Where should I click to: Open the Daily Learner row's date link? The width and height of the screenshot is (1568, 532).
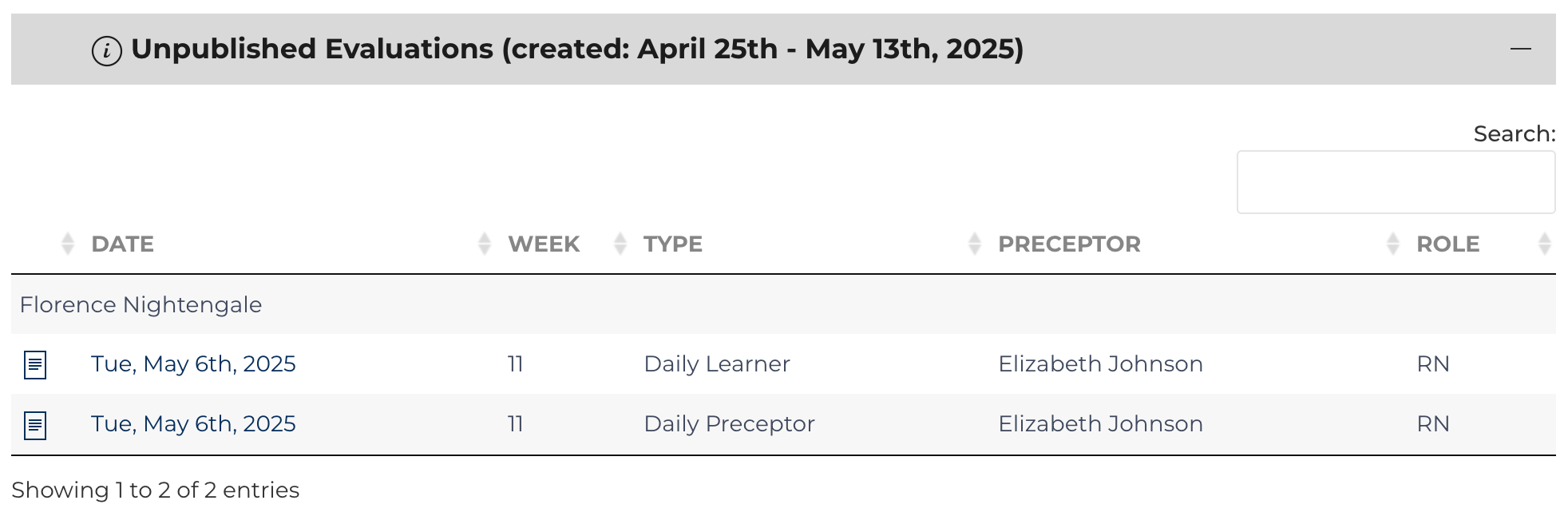[x=193, y=364]
